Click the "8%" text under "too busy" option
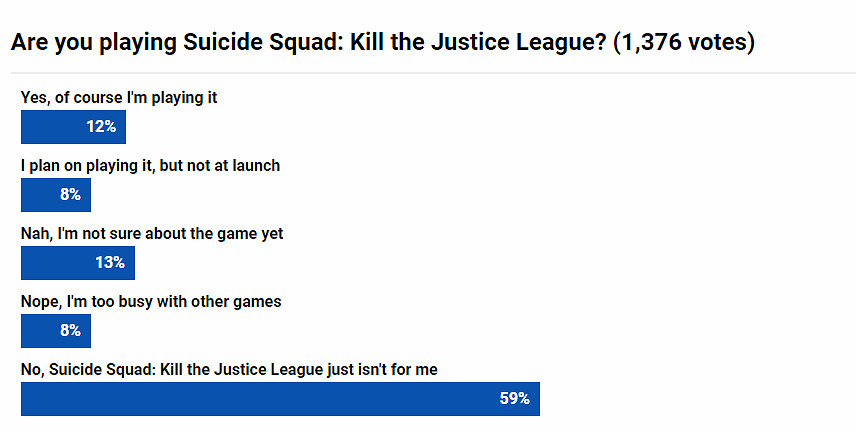This screenshot has width=856, height=432. pyautogui.click(x=70, y=331)
